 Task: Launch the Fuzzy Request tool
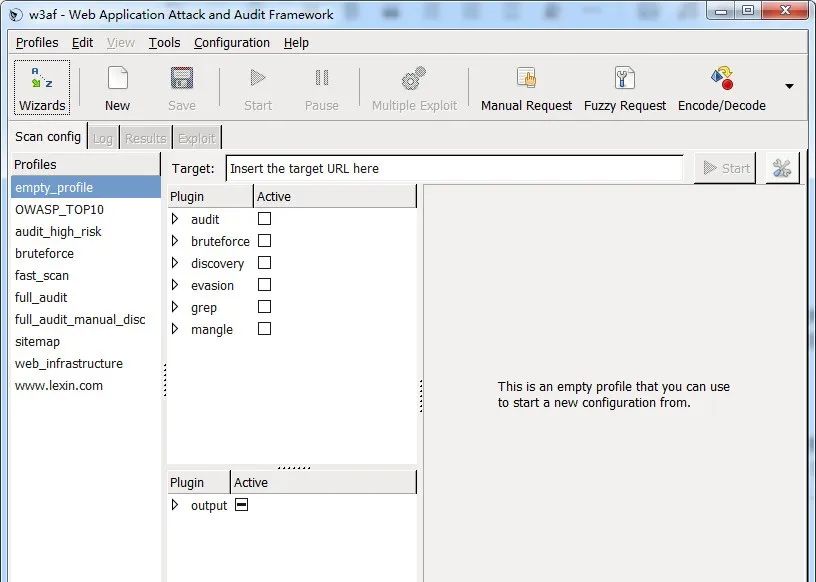[x=624, y=88]
